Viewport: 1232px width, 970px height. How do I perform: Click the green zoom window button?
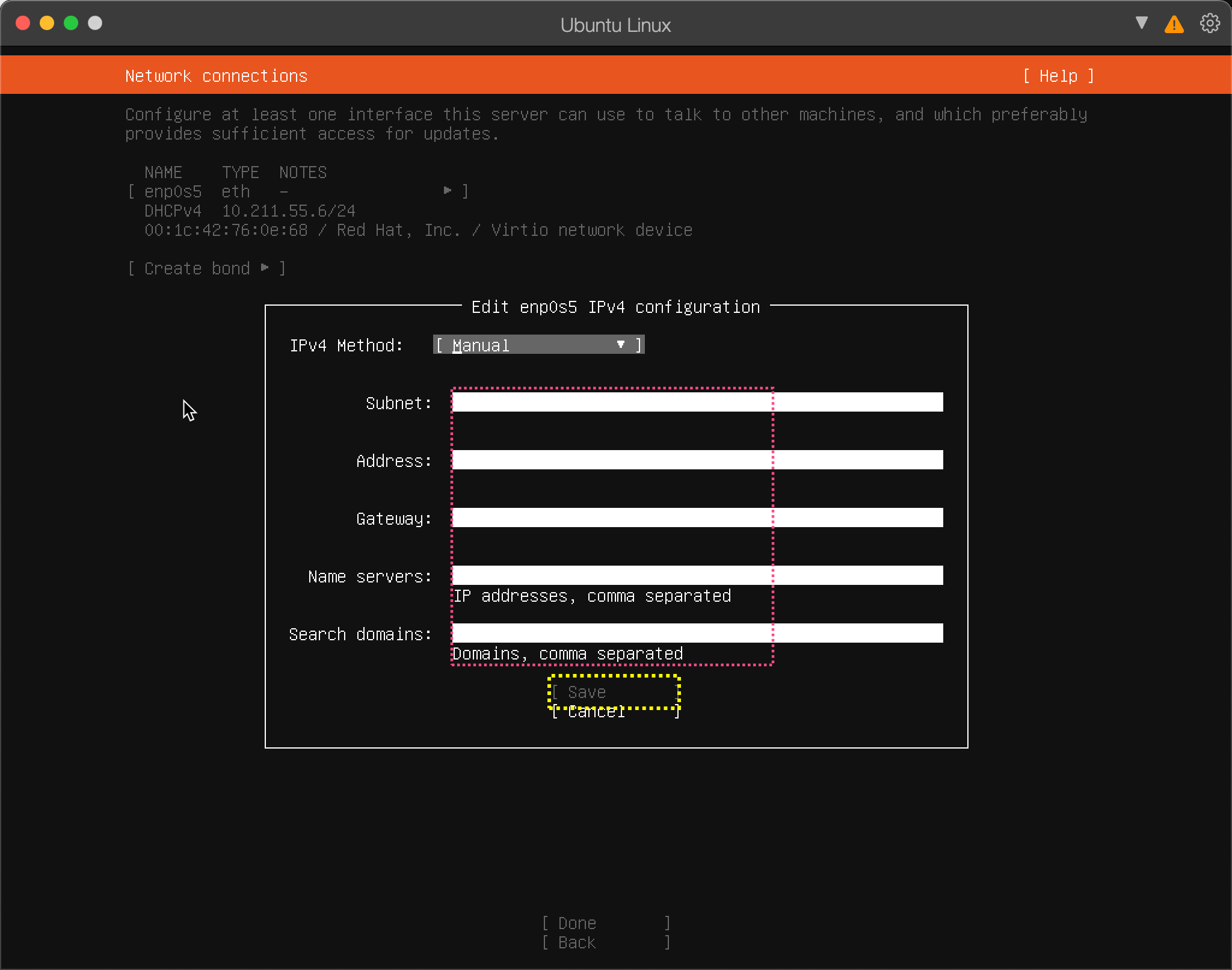tap(71, 23)
